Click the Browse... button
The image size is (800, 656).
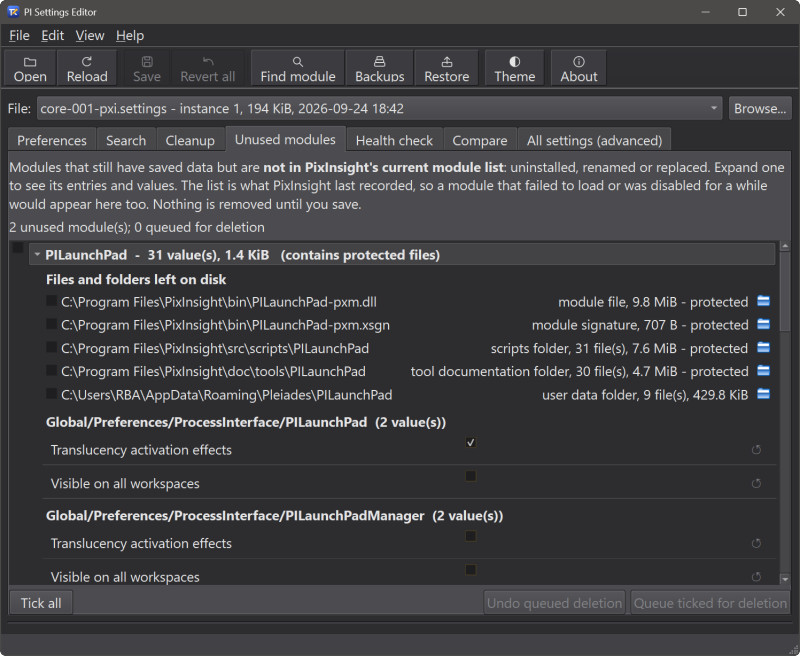point(760,108)
